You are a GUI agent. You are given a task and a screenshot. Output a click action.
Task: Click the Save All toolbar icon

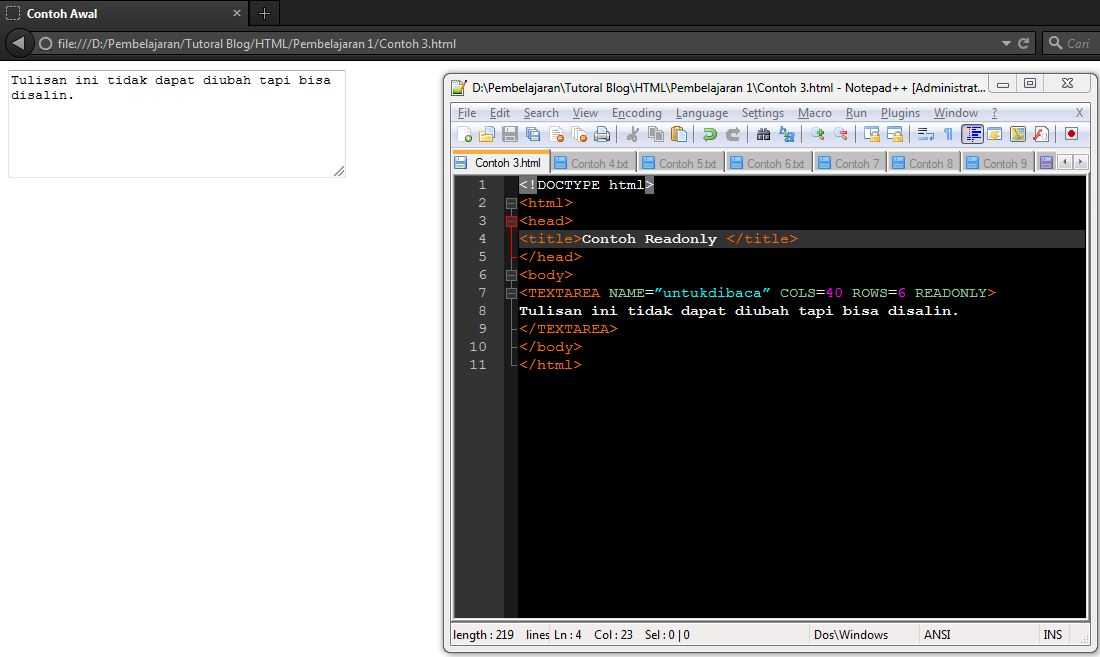pyautogui.click(x=533, y=135)
